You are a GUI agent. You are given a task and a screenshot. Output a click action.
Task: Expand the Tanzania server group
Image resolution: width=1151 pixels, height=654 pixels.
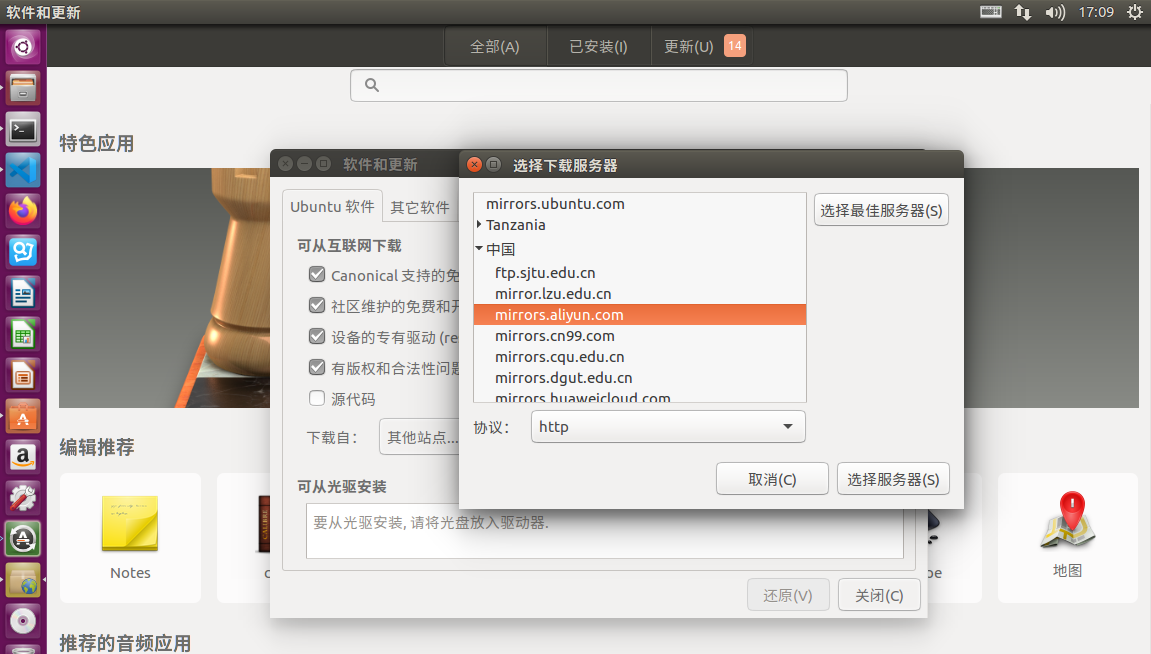(479, 225)
